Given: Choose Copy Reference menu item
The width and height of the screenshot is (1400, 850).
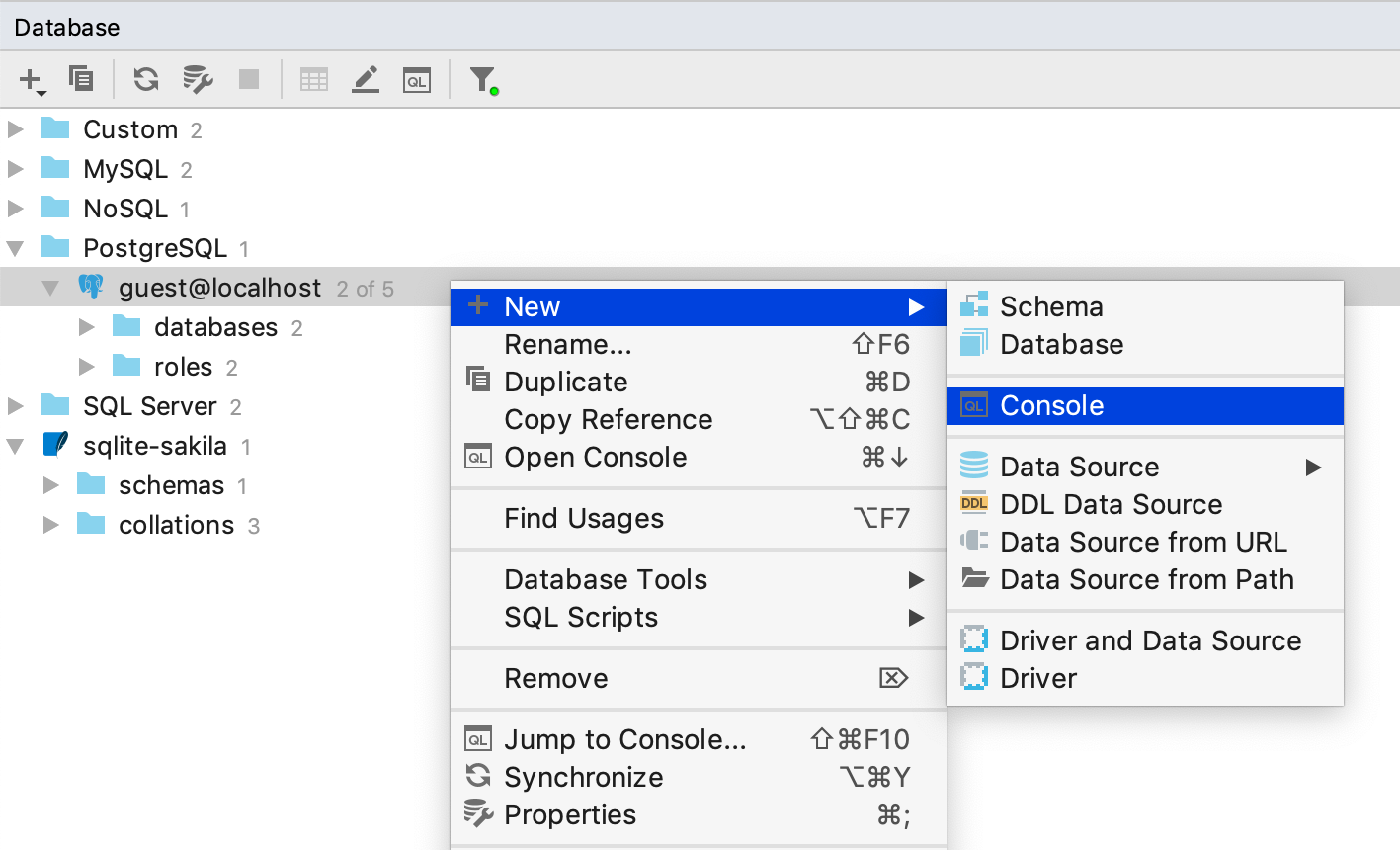Looking at the screenshot, I should click(698, 419).
